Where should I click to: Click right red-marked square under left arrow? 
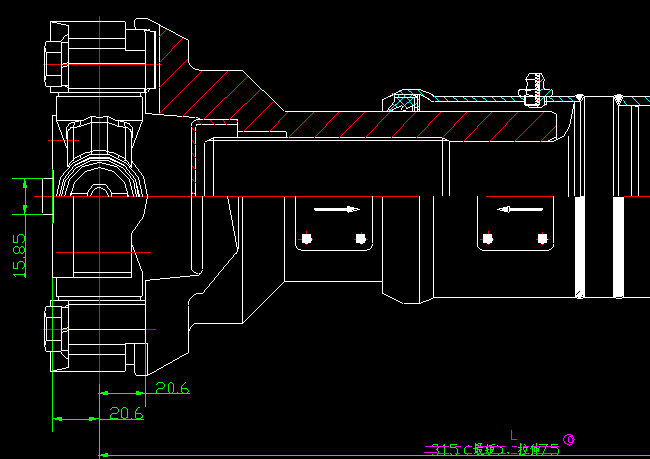[x=543, y=238]
